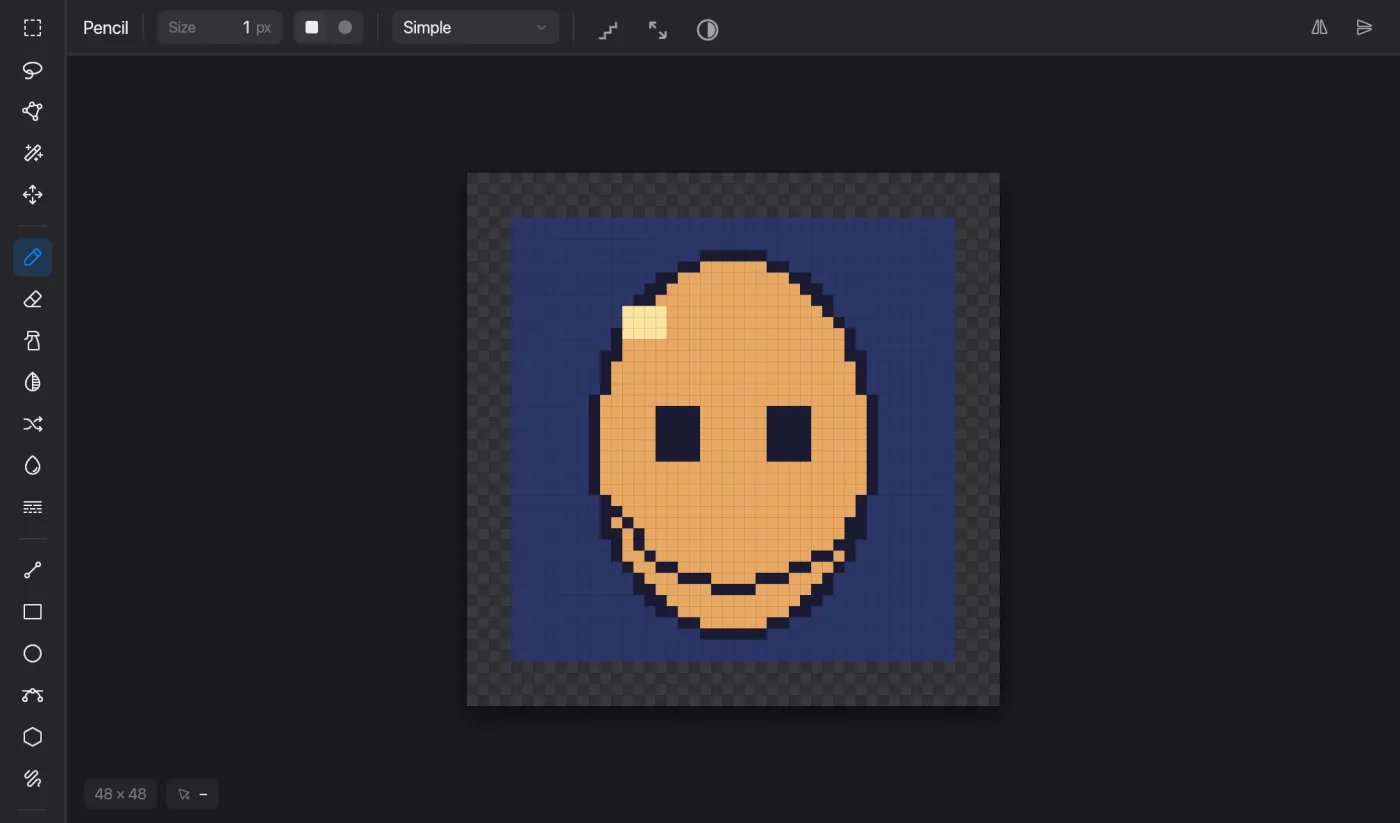
Task: Click the Pencil tool name label
Action: (105, 28)
